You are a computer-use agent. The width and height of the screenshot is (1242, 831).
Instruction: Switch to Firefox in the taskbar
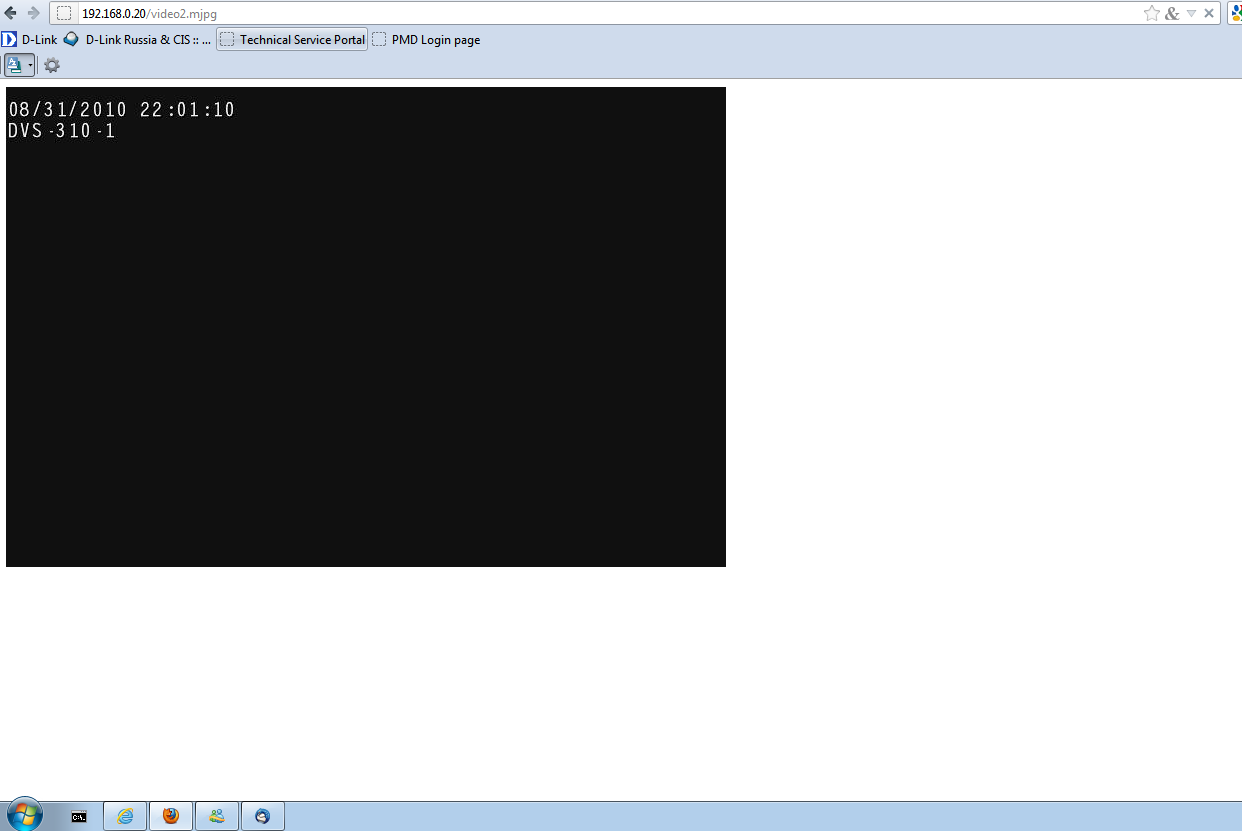coord(171,817)
